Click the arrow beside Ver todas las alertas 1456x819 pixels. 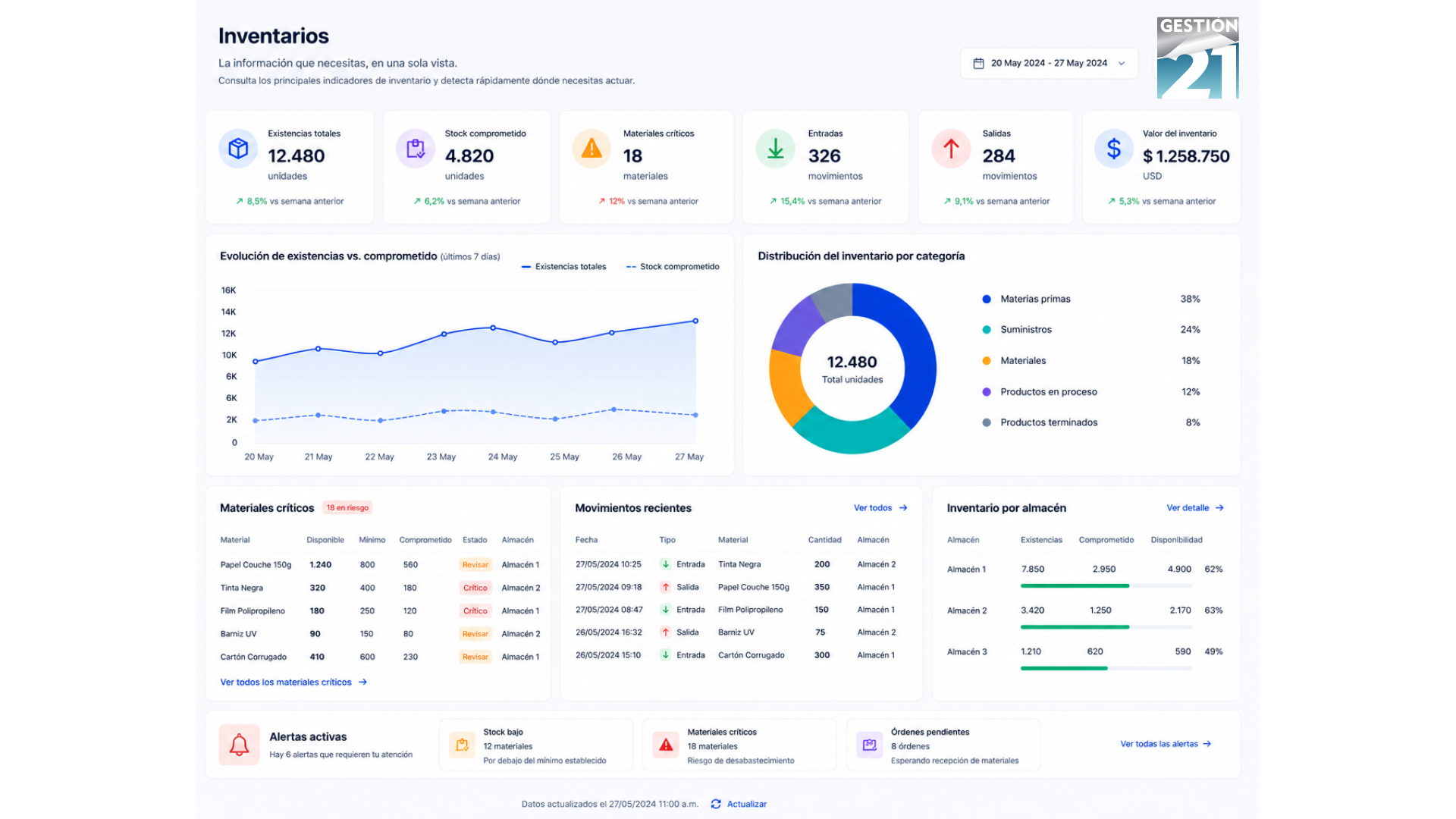(x=1207, y=744)
